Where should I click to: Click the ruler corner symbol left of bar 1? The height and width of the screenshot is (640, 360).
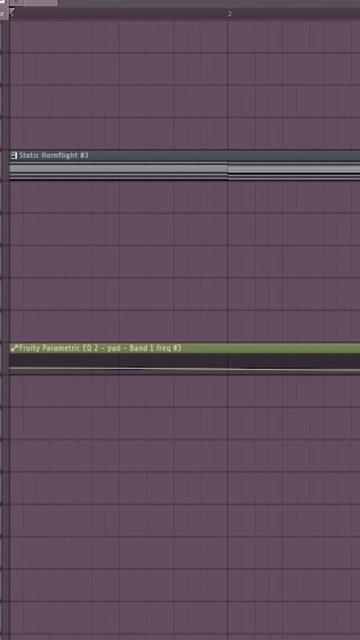(2, 14)
